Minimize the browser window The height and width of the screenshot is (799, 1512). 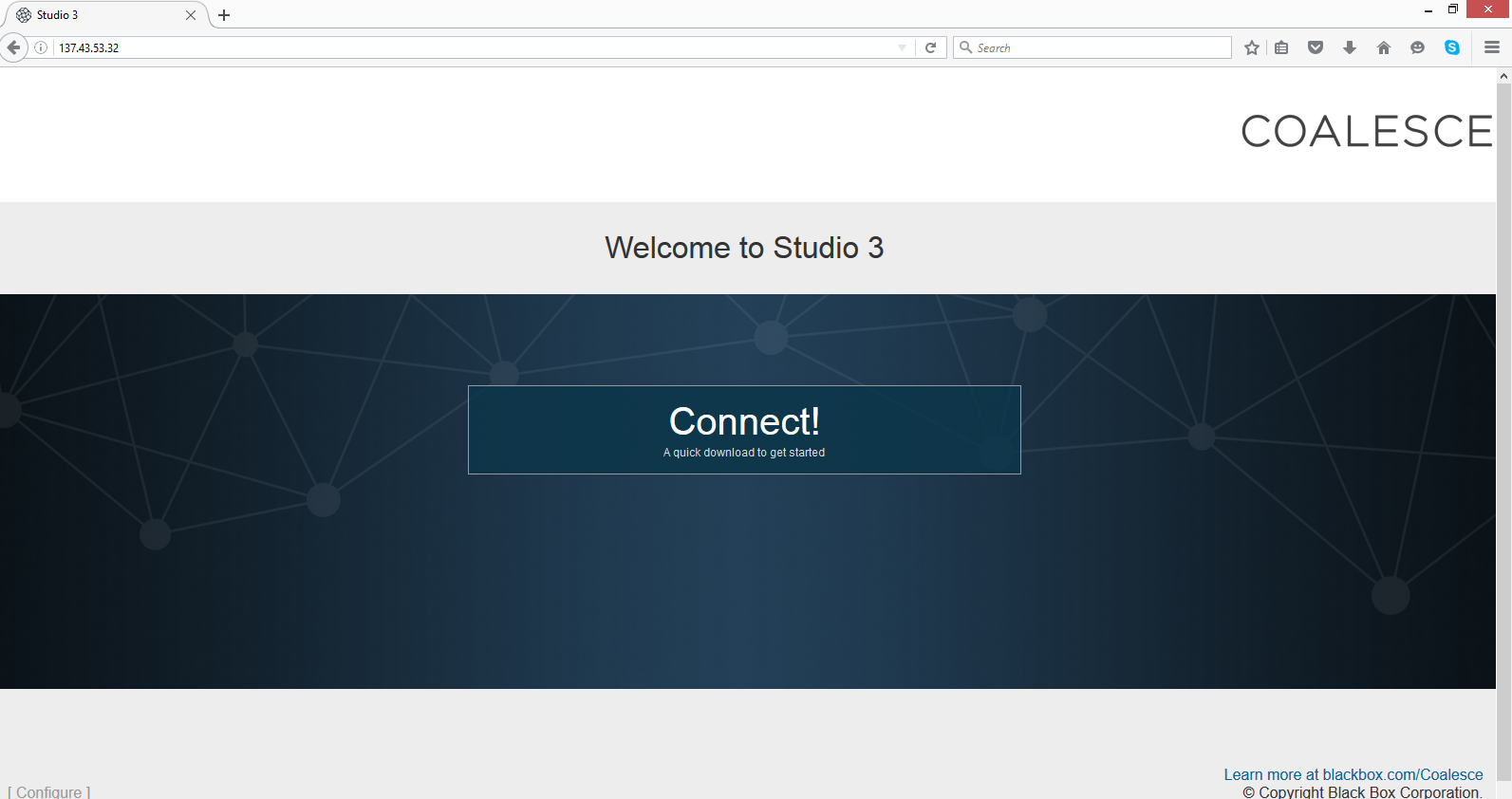tap(1428, 9)
